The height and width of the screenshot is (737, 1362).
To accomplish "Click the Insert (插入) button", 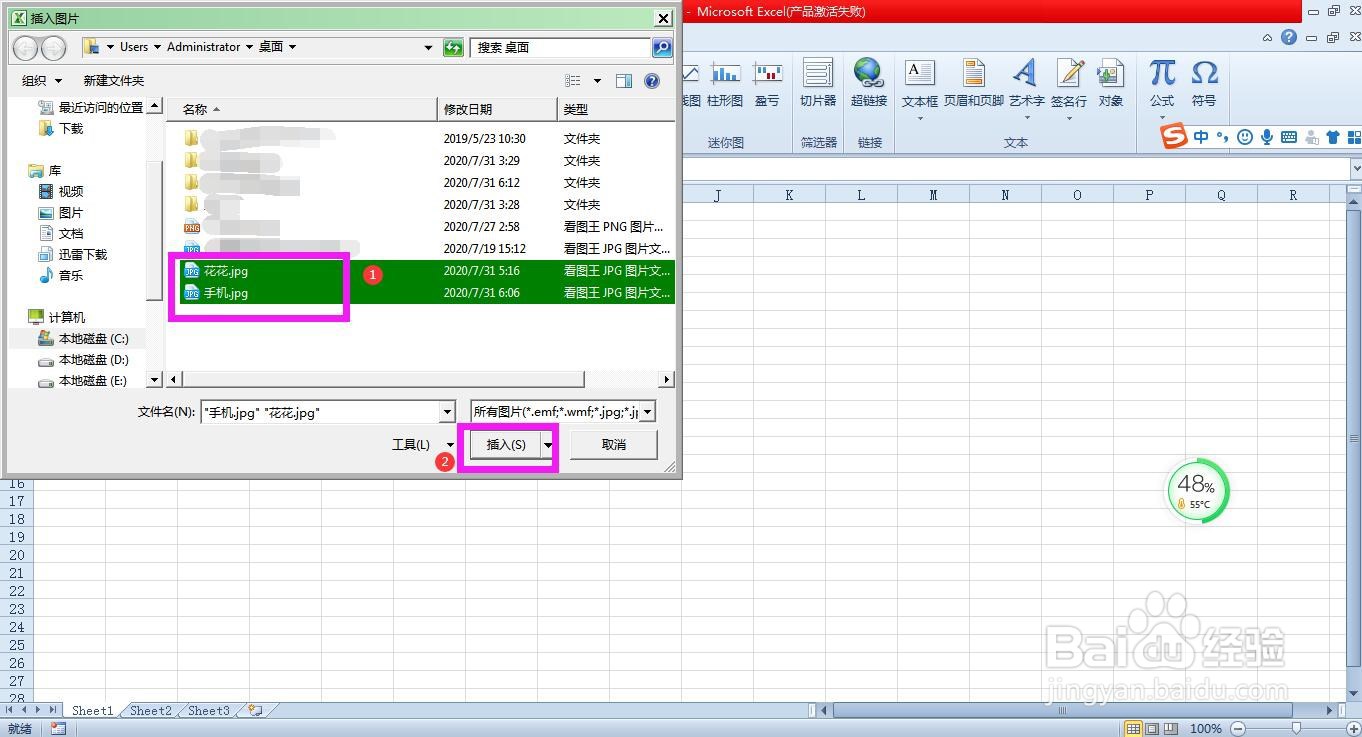I will (x=506, y=445).
